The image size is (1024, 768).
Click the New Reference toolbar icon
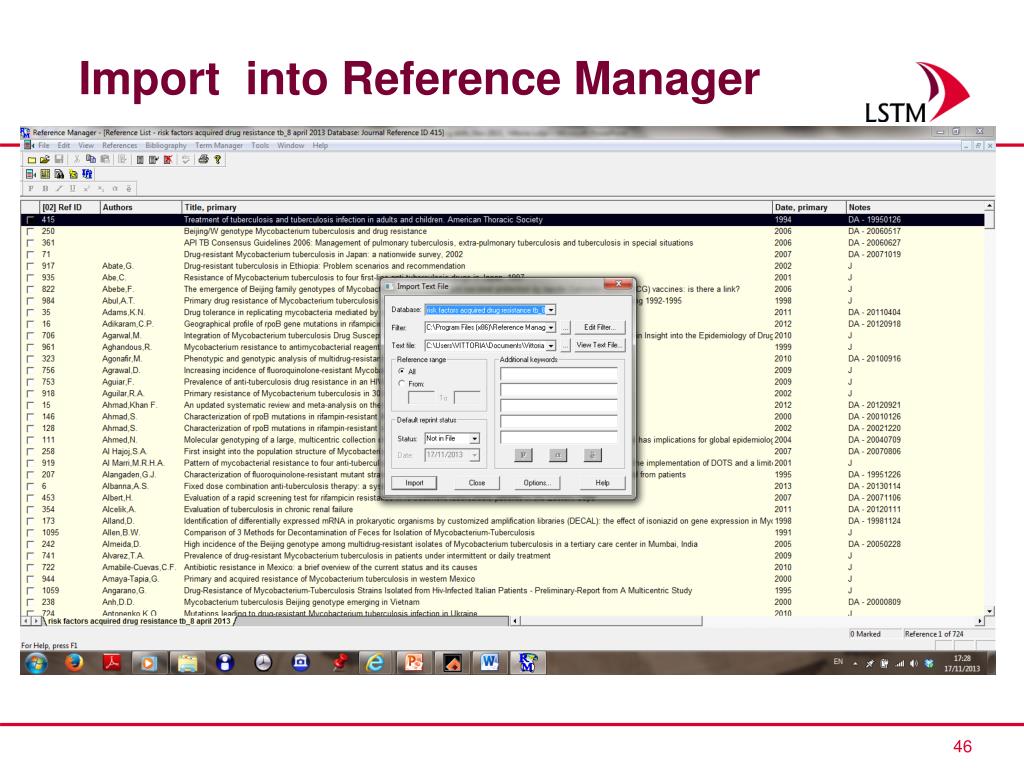pyautogui.click(x=140, y=159)
